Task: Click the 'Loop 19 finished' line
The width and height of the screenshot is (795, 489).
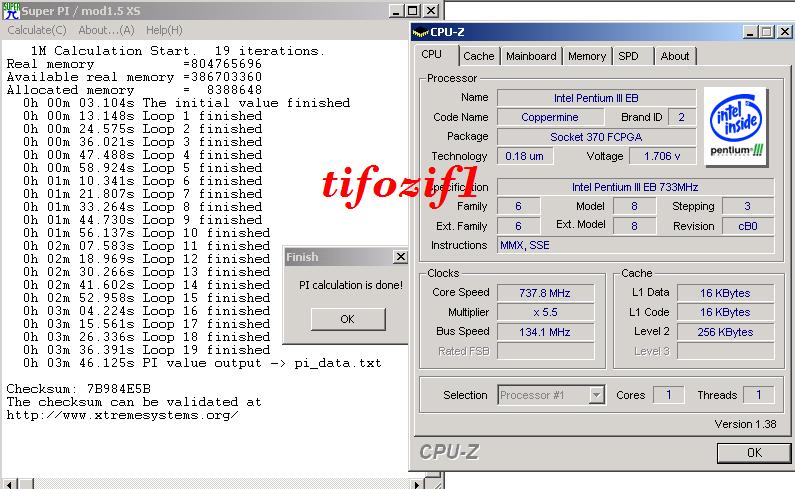Action: pyautogui.click(x=147, y=350)
